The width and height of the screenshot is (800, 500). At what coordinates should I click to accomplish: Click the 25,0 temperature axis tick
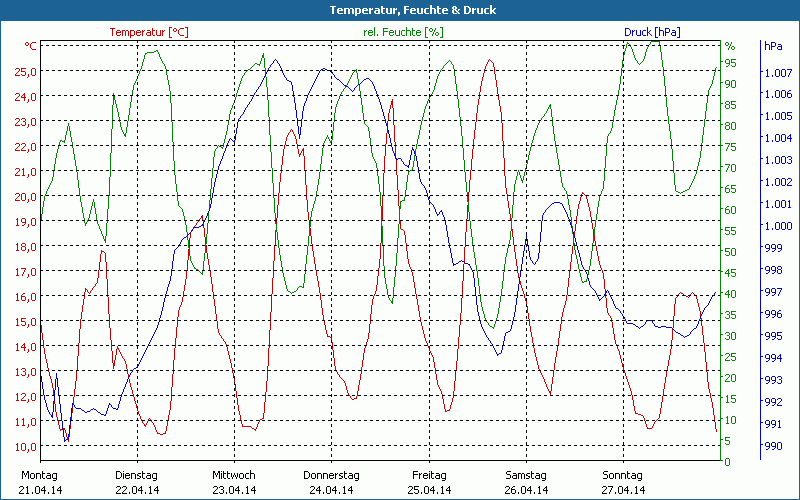[x=26, y=72]
